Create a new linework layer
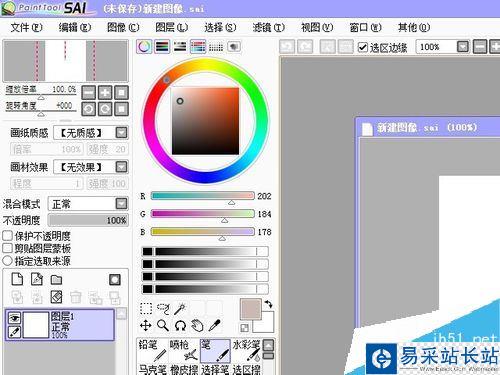This screenshot has height=375, width=500. tap(37, 279)
